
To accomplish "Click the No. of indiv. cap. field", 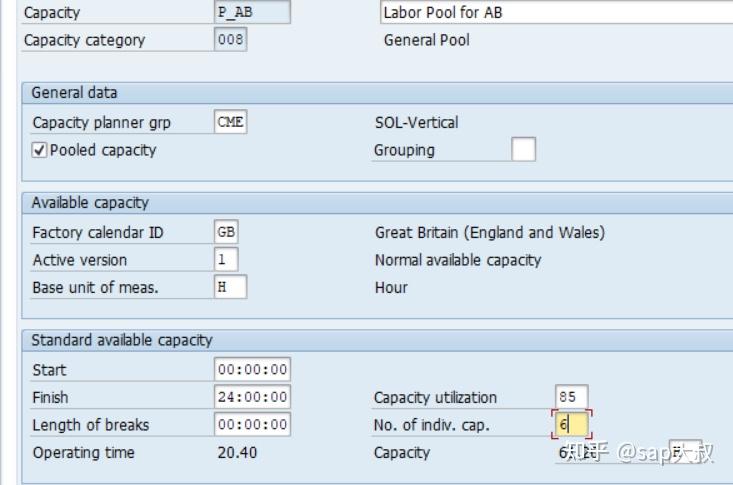I will 571,425.
